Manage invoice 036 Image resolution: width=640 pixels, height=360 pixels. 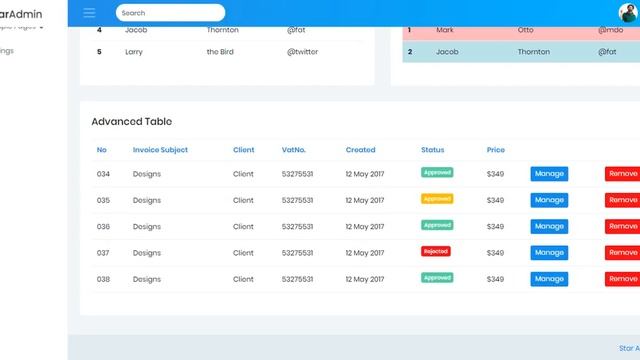[x=549, y=227]
